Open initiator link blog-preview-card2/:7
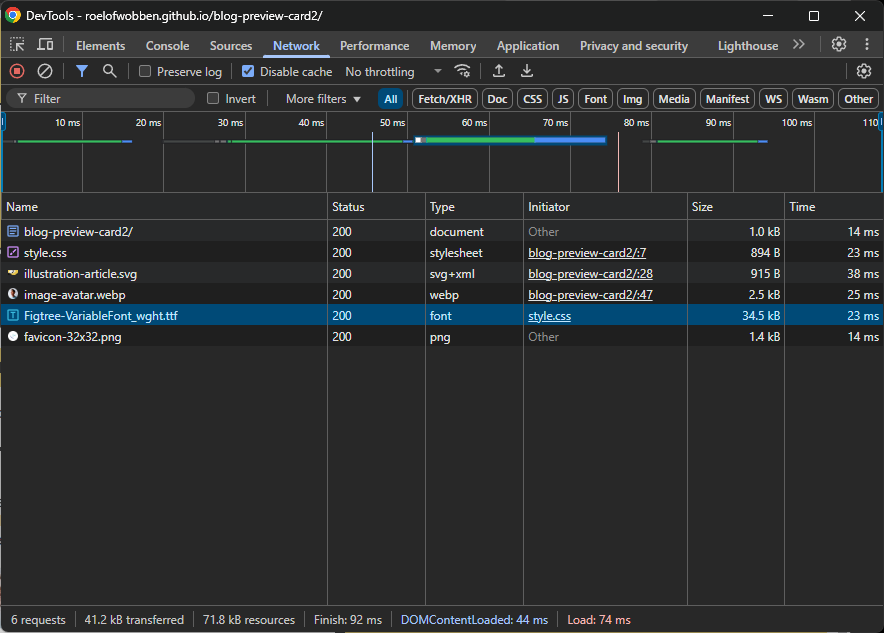Screen dimensions: 884x633 pos(587,253)
